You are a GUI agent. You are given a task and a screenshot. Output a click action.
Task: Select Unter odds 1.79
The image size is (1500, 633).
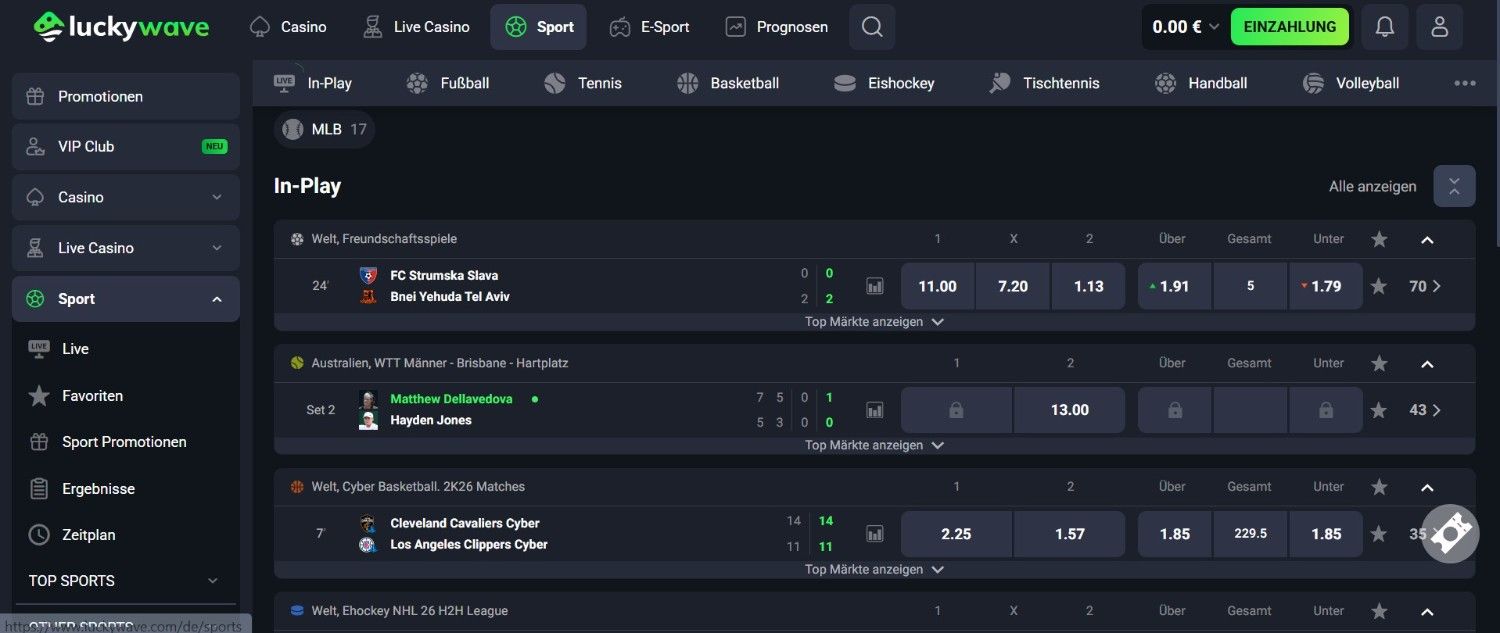tap(1326, 286)
